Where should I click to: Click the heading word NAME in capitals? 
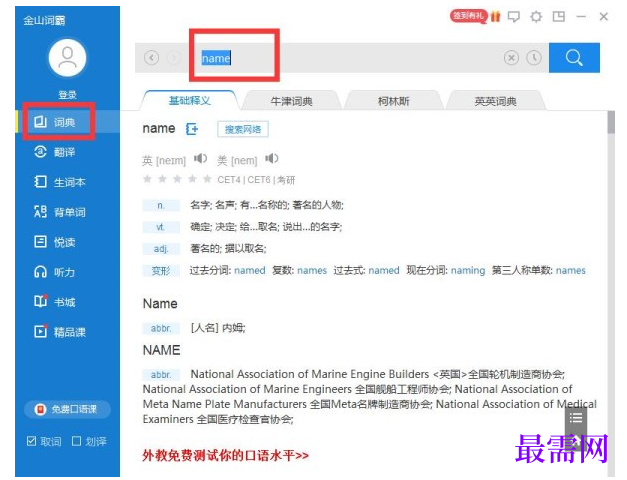point(162,350)
